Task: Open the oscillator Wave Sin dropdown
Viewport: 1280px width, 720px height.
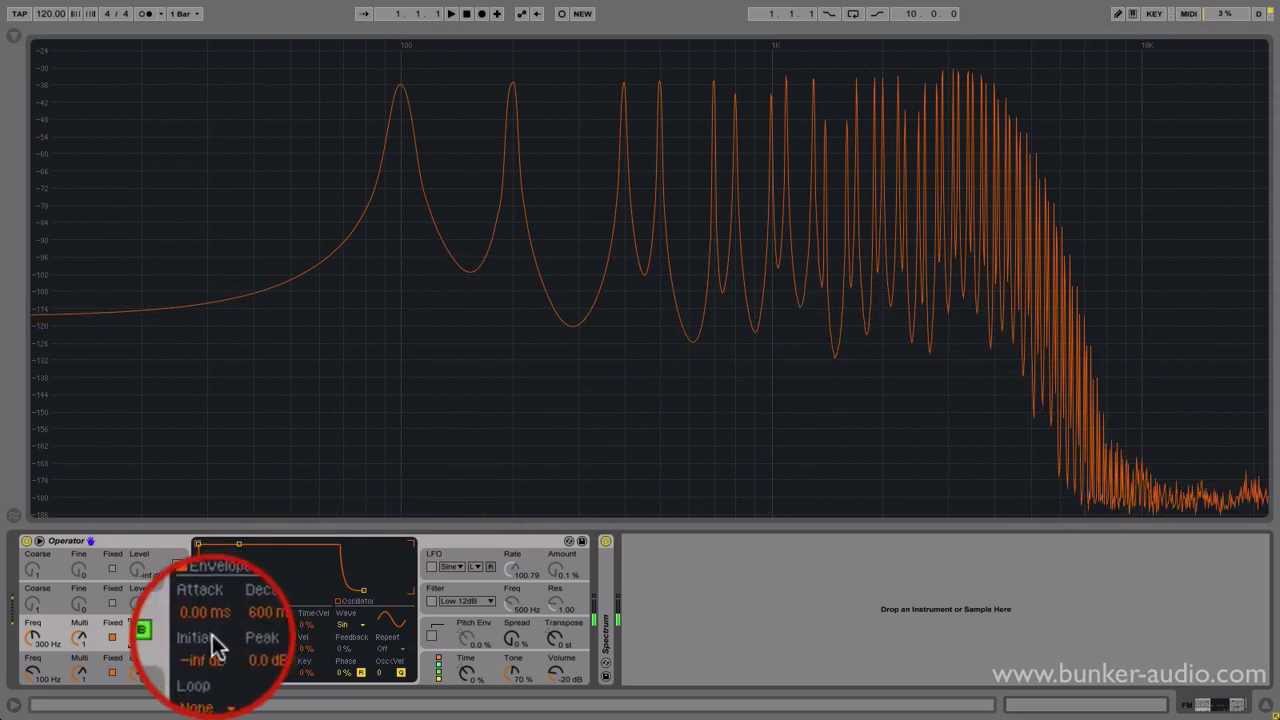Action: click(351, 625)
